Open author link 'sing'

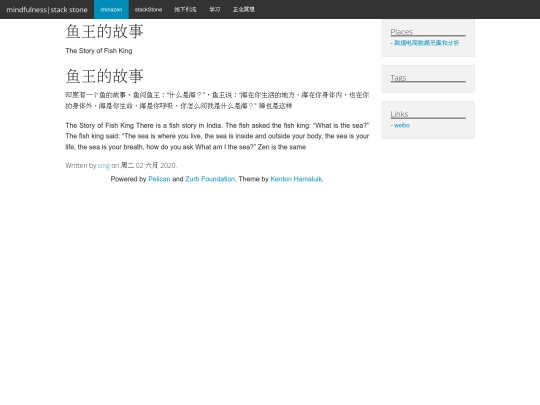[104, 166]
